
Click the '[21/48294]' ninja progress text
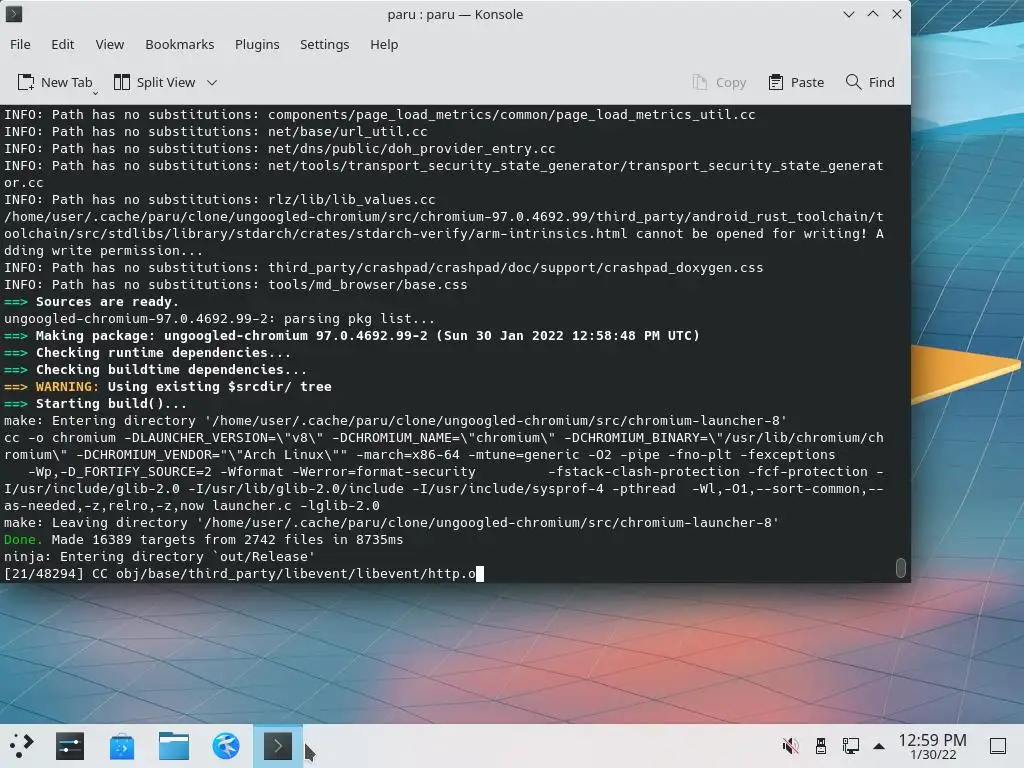click(44, 573)
